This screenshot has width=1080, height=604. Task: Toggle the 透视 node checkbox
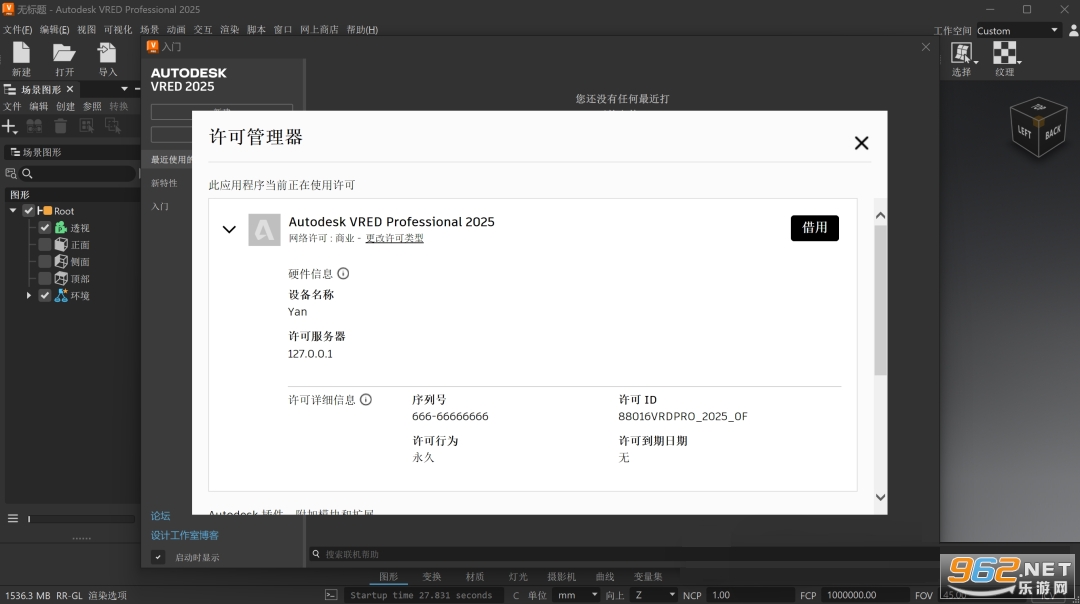[45, 227]
